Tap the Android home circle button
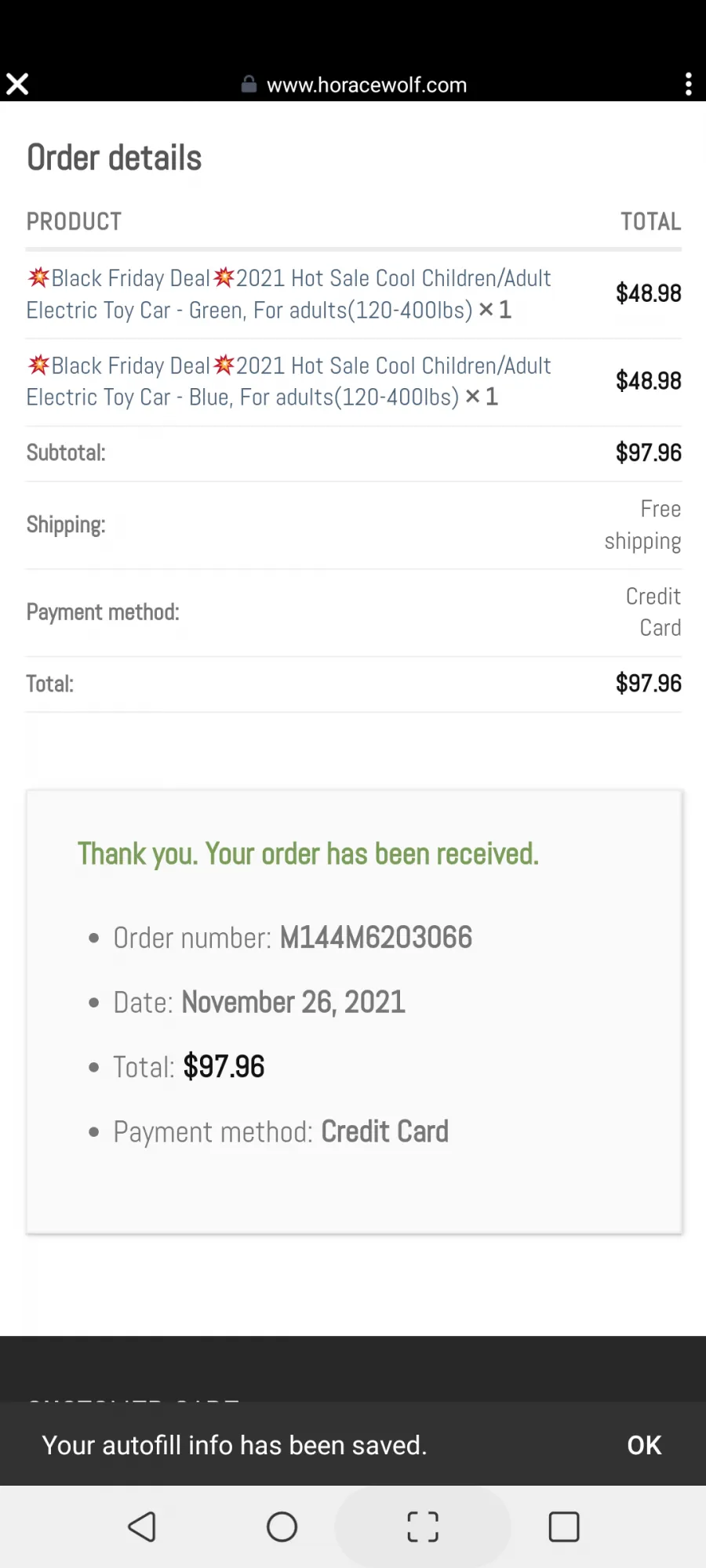Screen dimensions: 706x1568 282,1526
